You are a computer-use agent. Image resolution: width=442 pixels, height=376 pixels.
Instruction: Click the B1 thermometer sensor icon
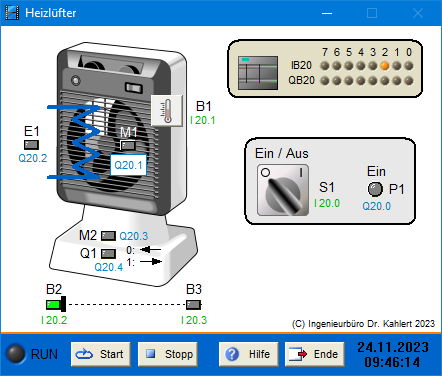coord(167,111)
